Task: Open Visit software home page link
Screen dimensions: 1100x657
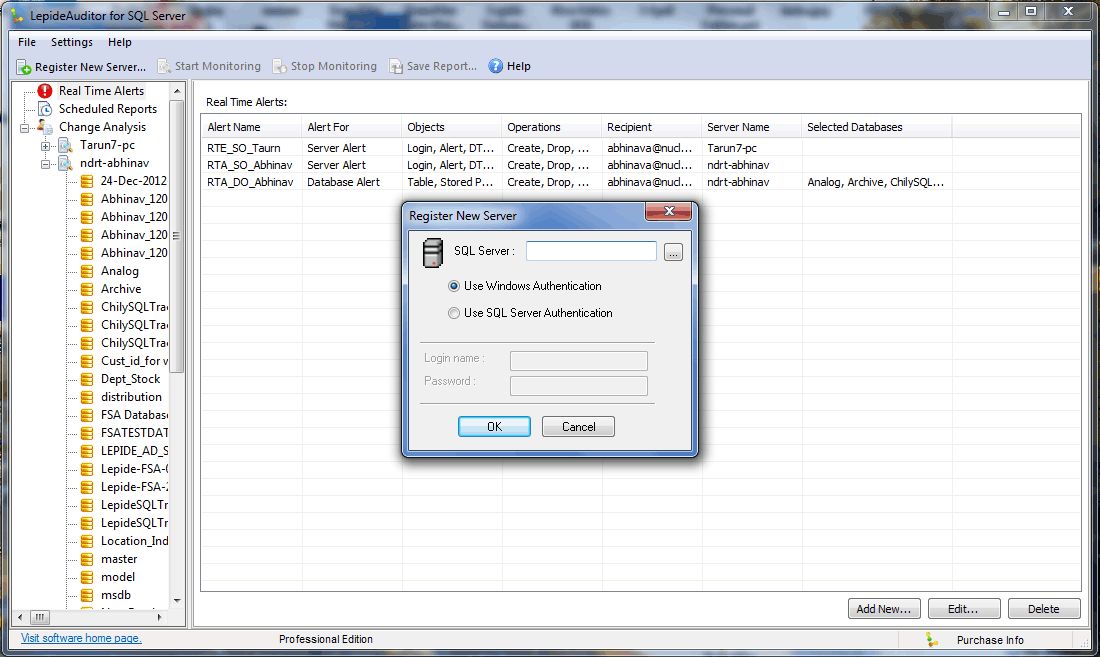Action: 81,638
